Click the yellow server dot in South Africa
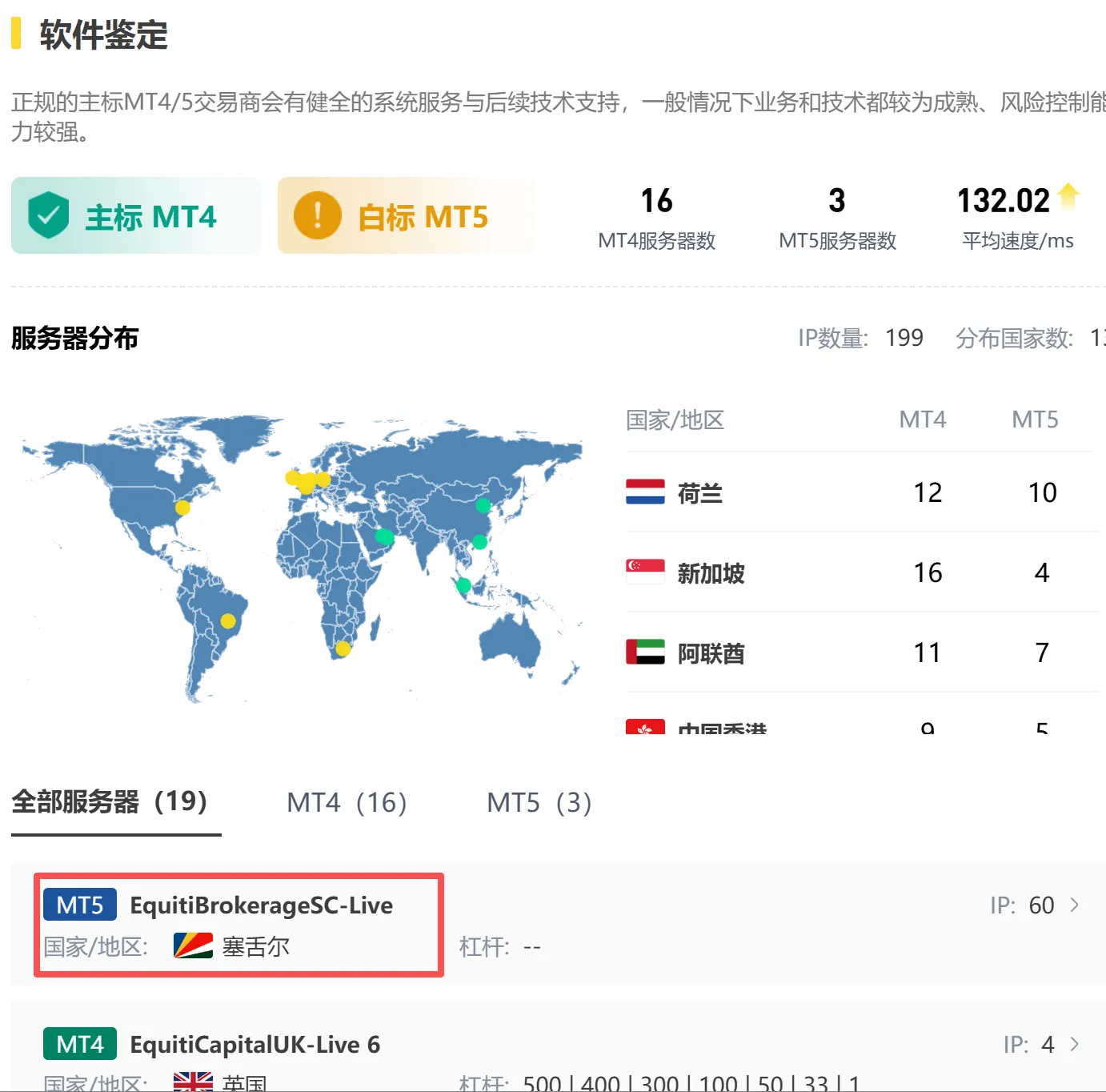 [x=343, y=648]
